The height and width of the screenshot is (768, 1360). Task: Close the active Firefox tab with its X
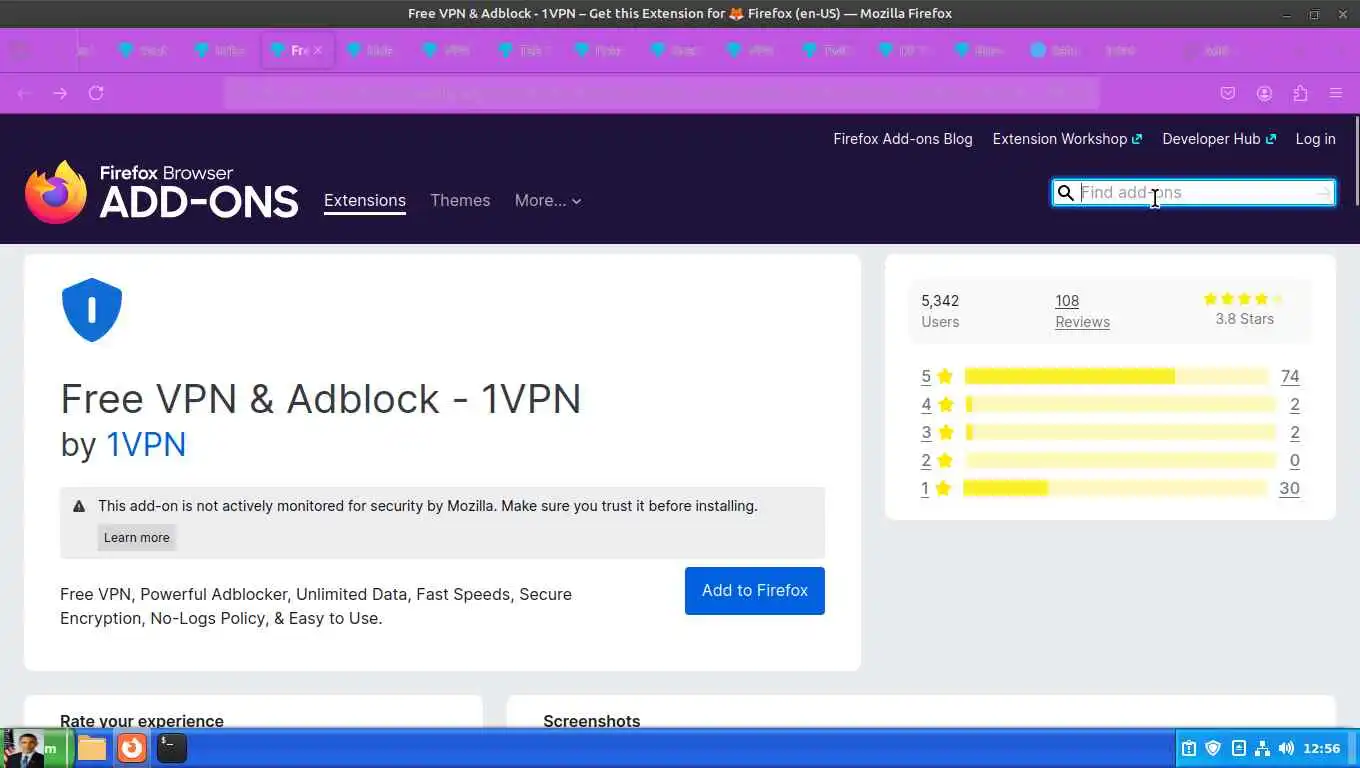(x=318, y=50)
